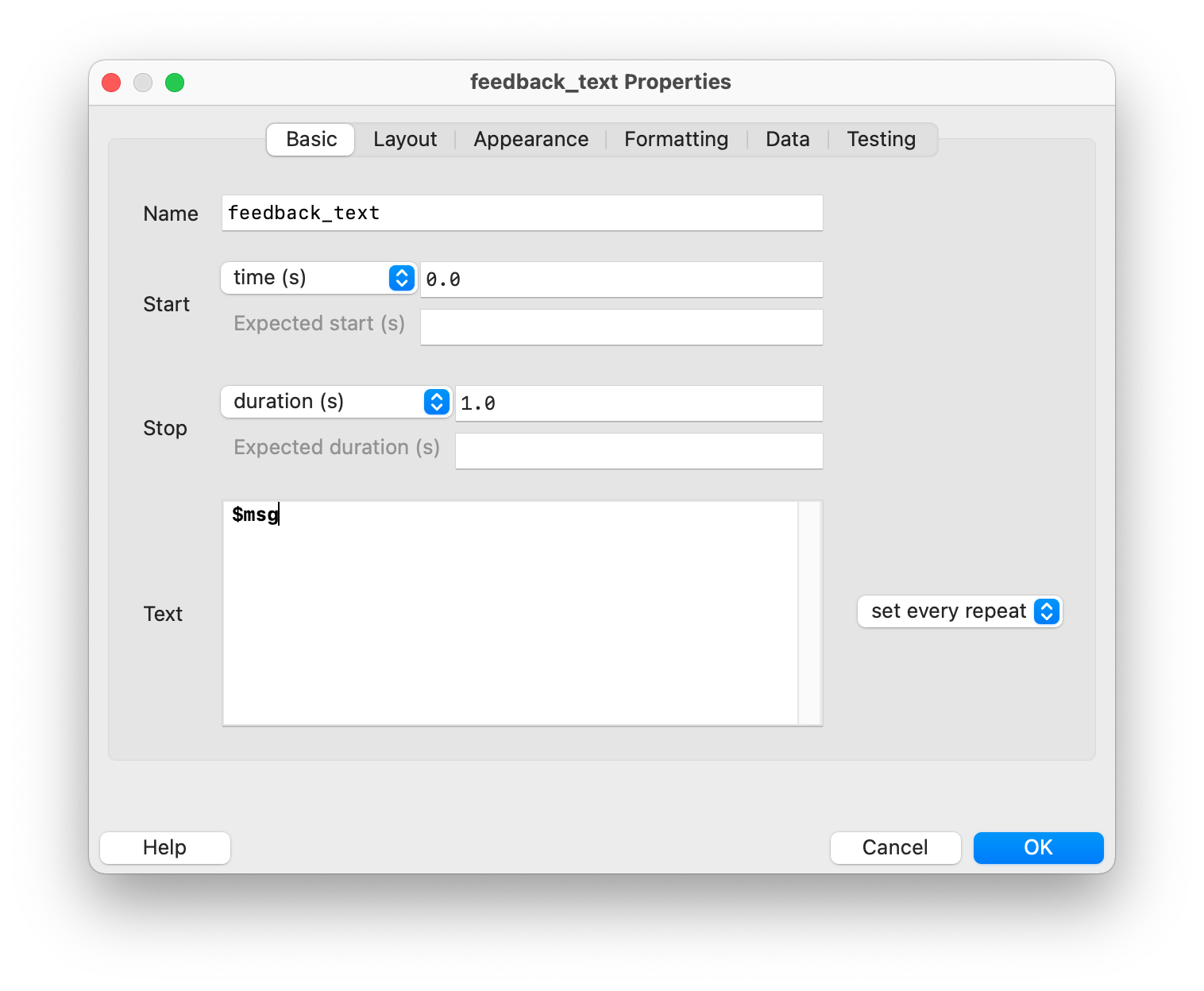This screenshot has width=1204, height=991.
Task: Click the Expected start (s) field
Action: pos(621,327)
